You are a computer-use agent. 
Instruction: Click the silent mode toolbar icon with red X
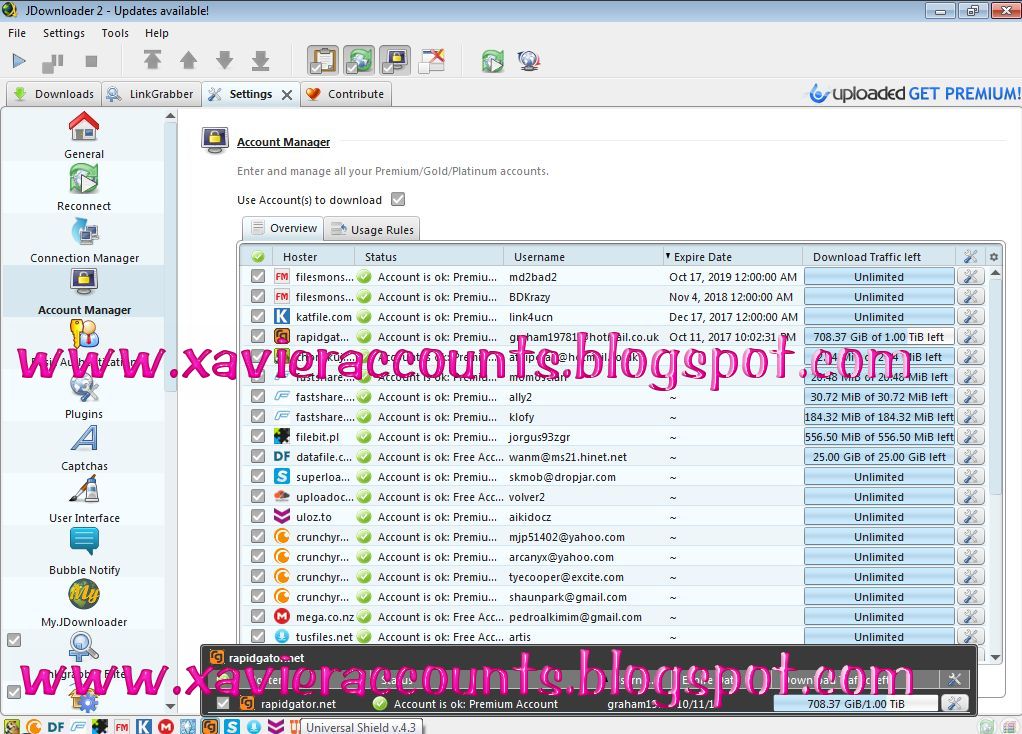click(431, 61)
